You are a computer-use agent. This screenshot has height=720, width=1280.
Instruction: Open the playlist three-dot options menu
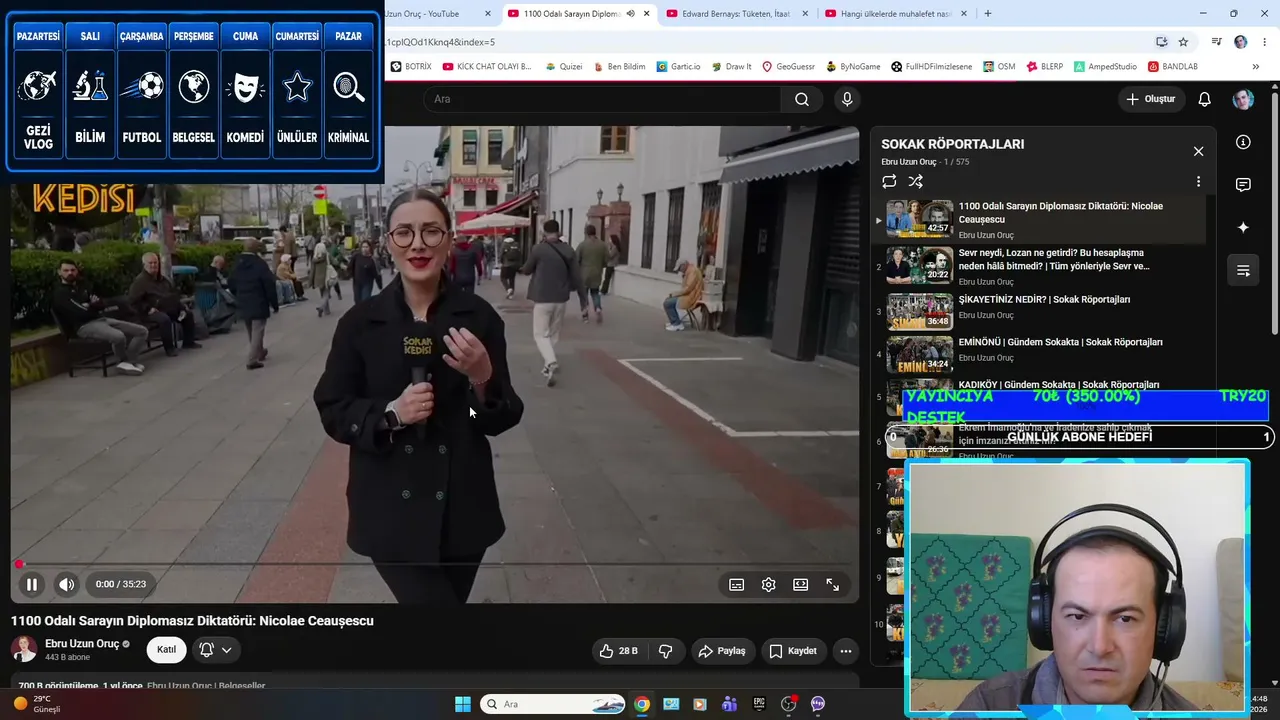click(1198, 182)
